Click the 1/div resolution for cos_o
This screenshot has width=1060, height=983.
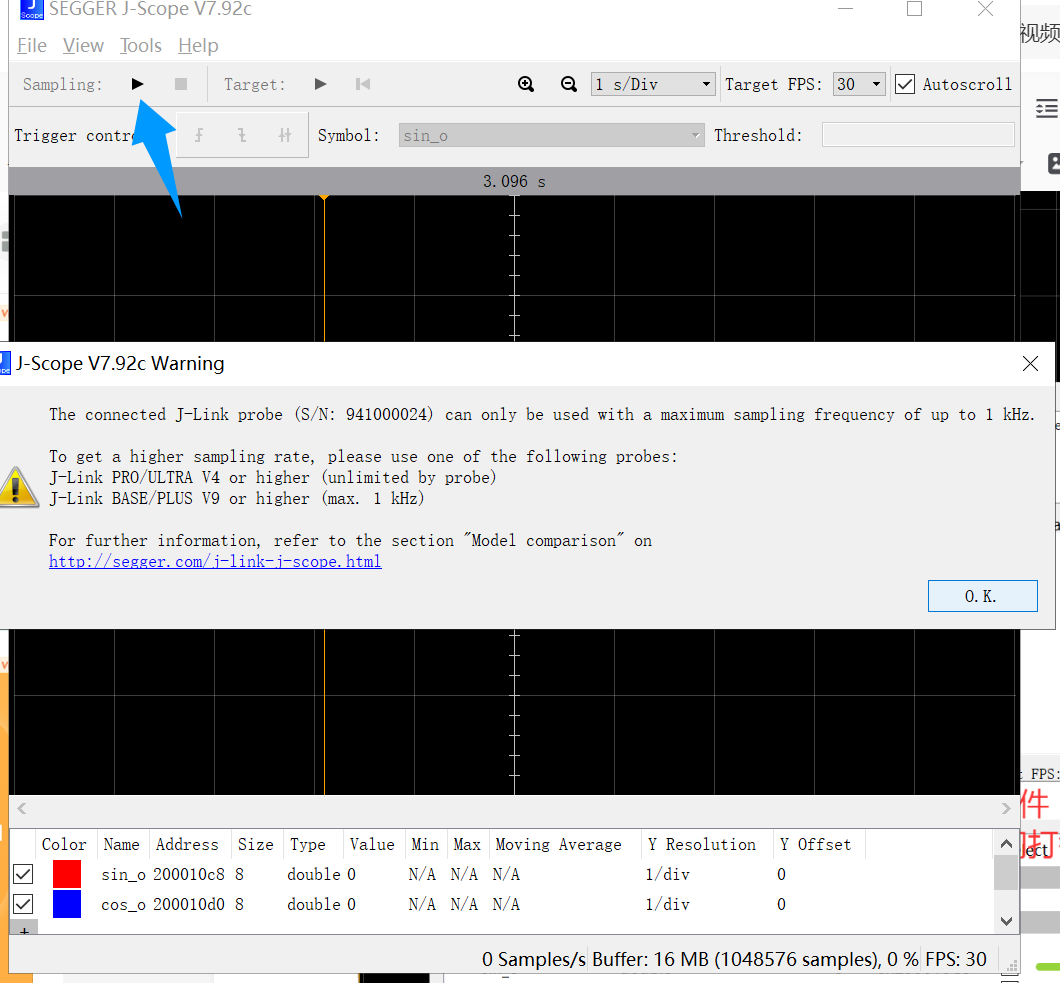pos(667,904)
